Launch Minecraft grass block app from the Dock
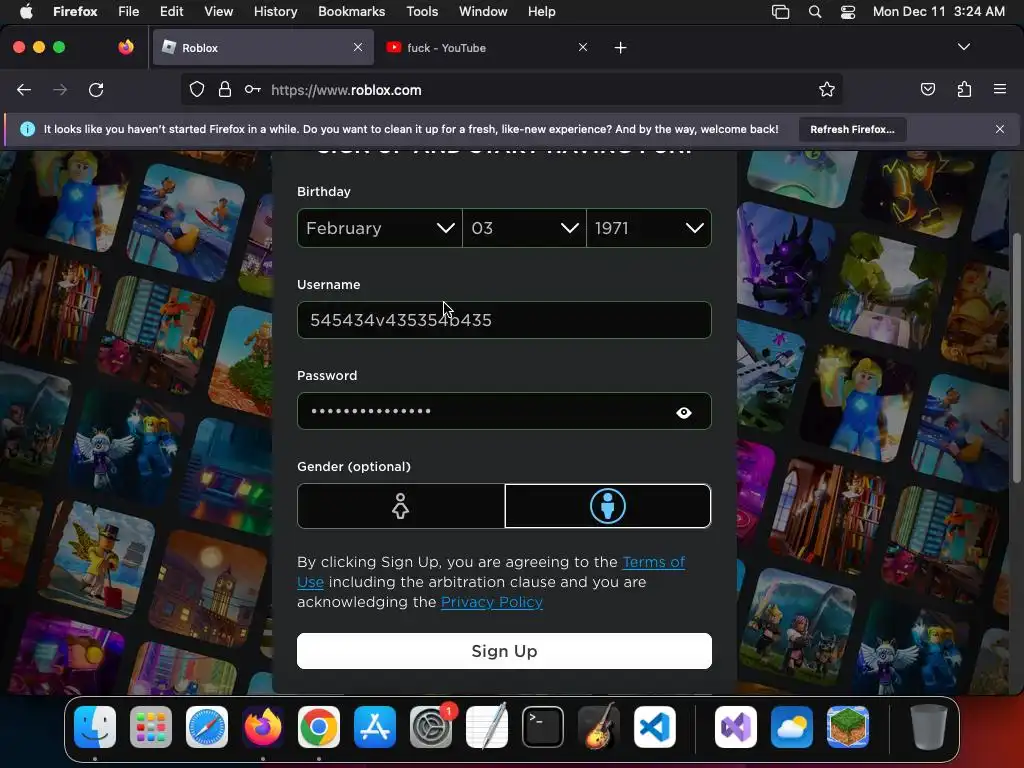 848,727
